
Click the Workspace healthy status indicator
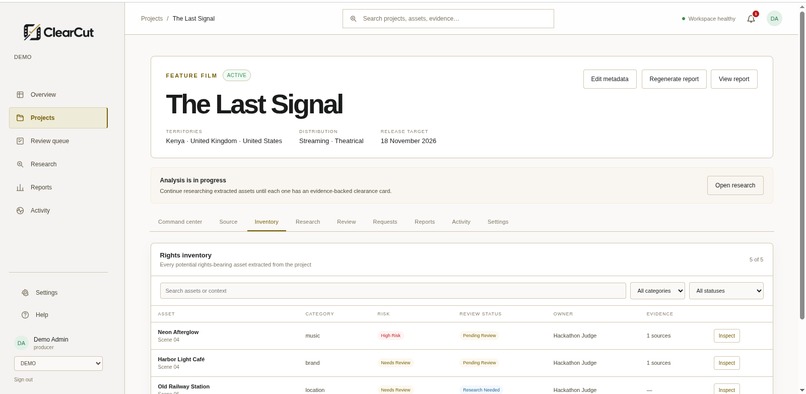[x=708, y=19]
